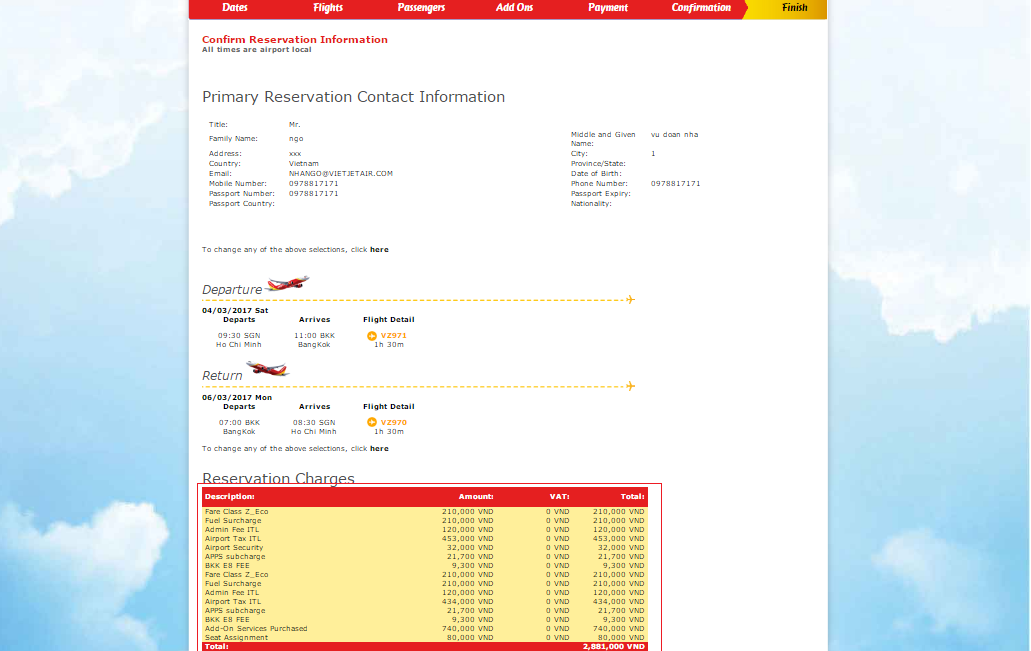1031x651 pixels.
Task: Open the Add Ons step tab
Action: pos(514,8)
